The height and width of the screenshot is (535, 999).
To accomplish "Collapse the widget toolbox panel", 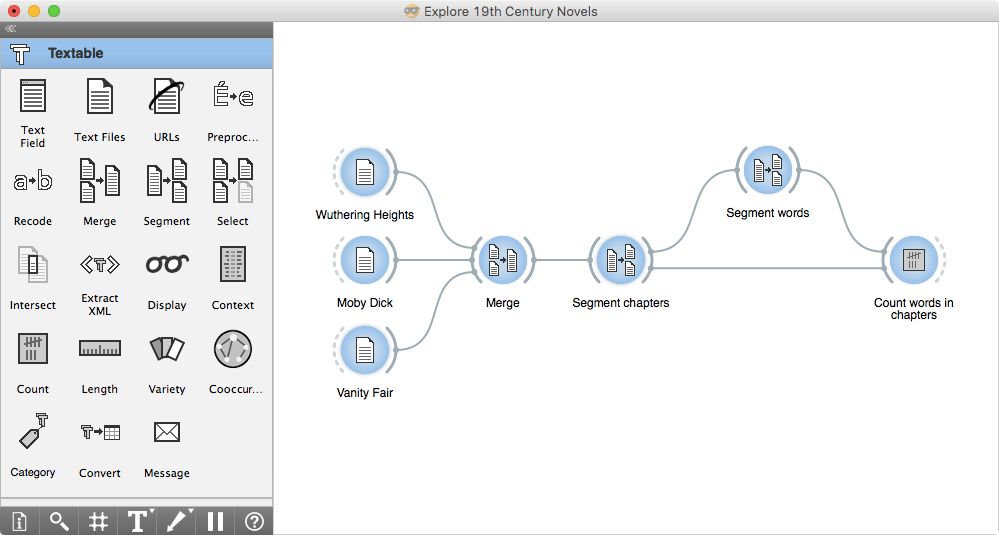I will tap(11, 29).
